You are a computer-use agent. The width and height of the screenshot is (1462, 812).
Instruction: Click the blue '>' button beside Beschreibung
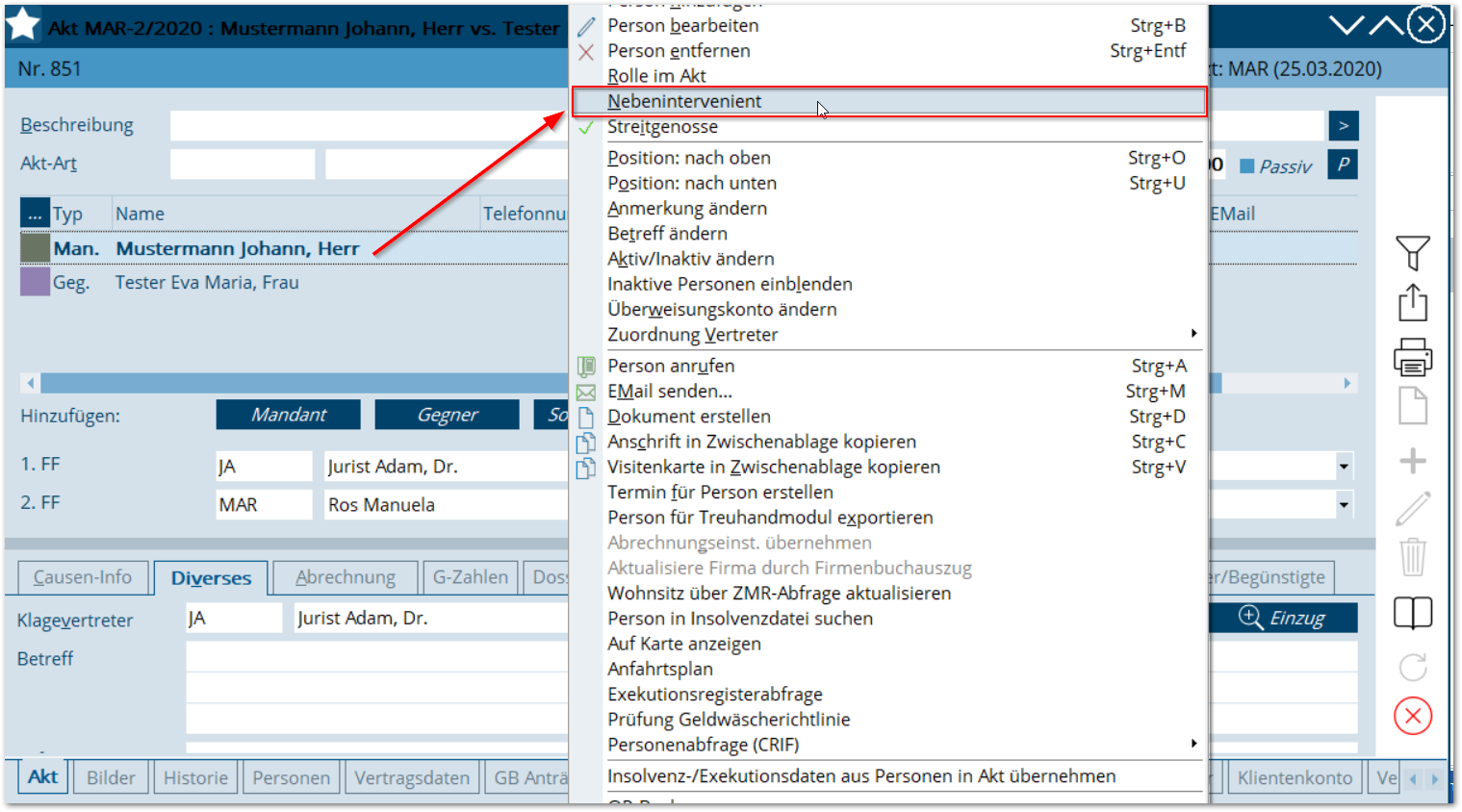(x=1344, y=125)
